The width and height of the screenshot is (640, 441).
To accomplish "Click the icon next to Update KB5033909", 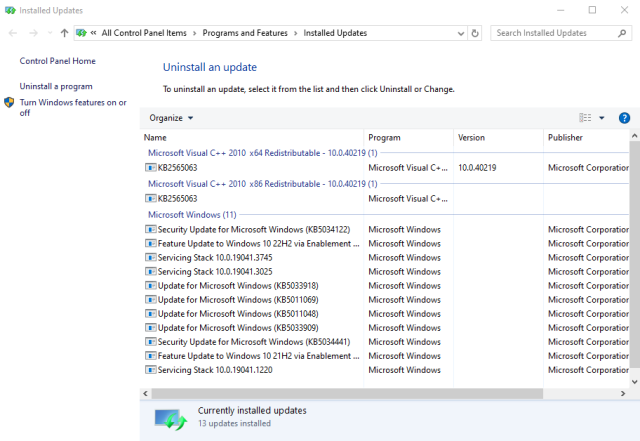I will 151,328.
